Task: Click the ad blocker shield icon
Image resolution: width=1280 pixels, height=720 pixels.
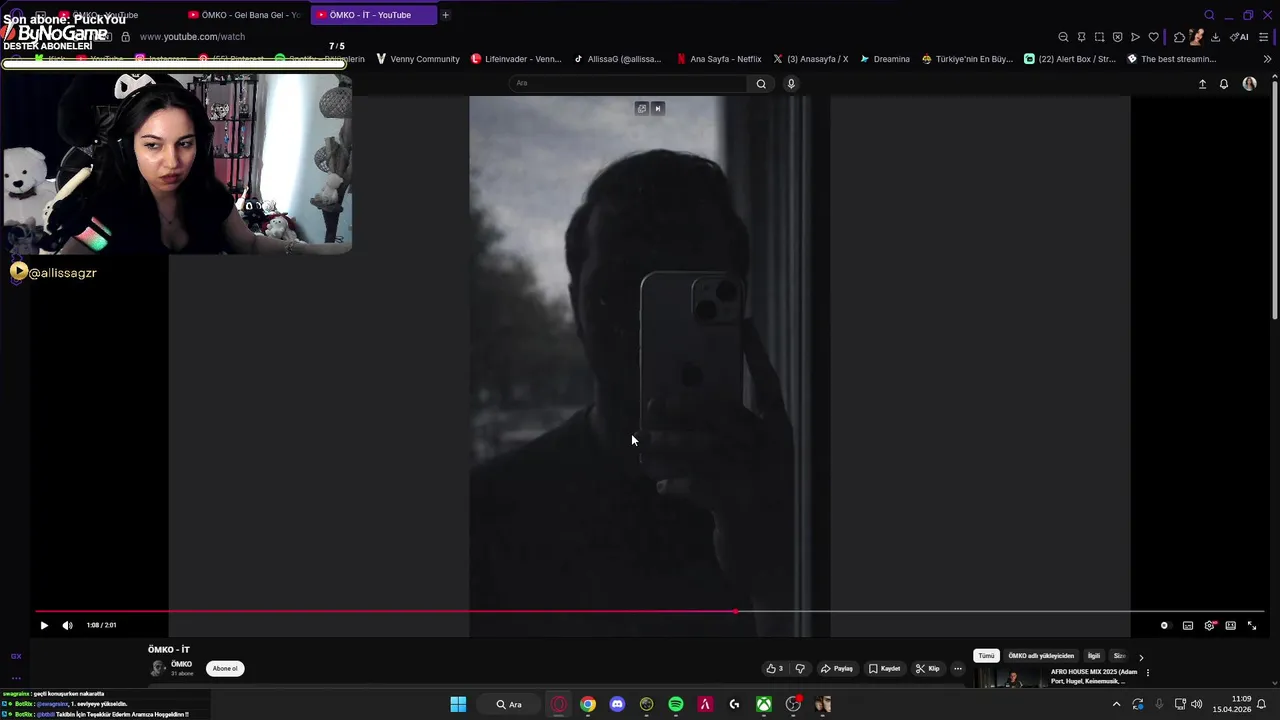Action: (x=1117, y=37)
